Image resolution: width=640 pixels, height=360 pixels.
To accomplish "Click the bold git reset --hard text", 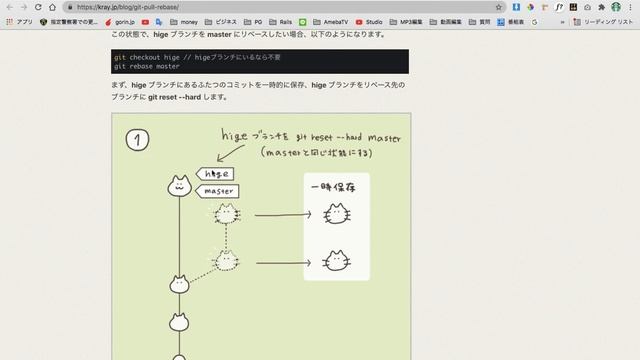I will (x=174, y=97).
